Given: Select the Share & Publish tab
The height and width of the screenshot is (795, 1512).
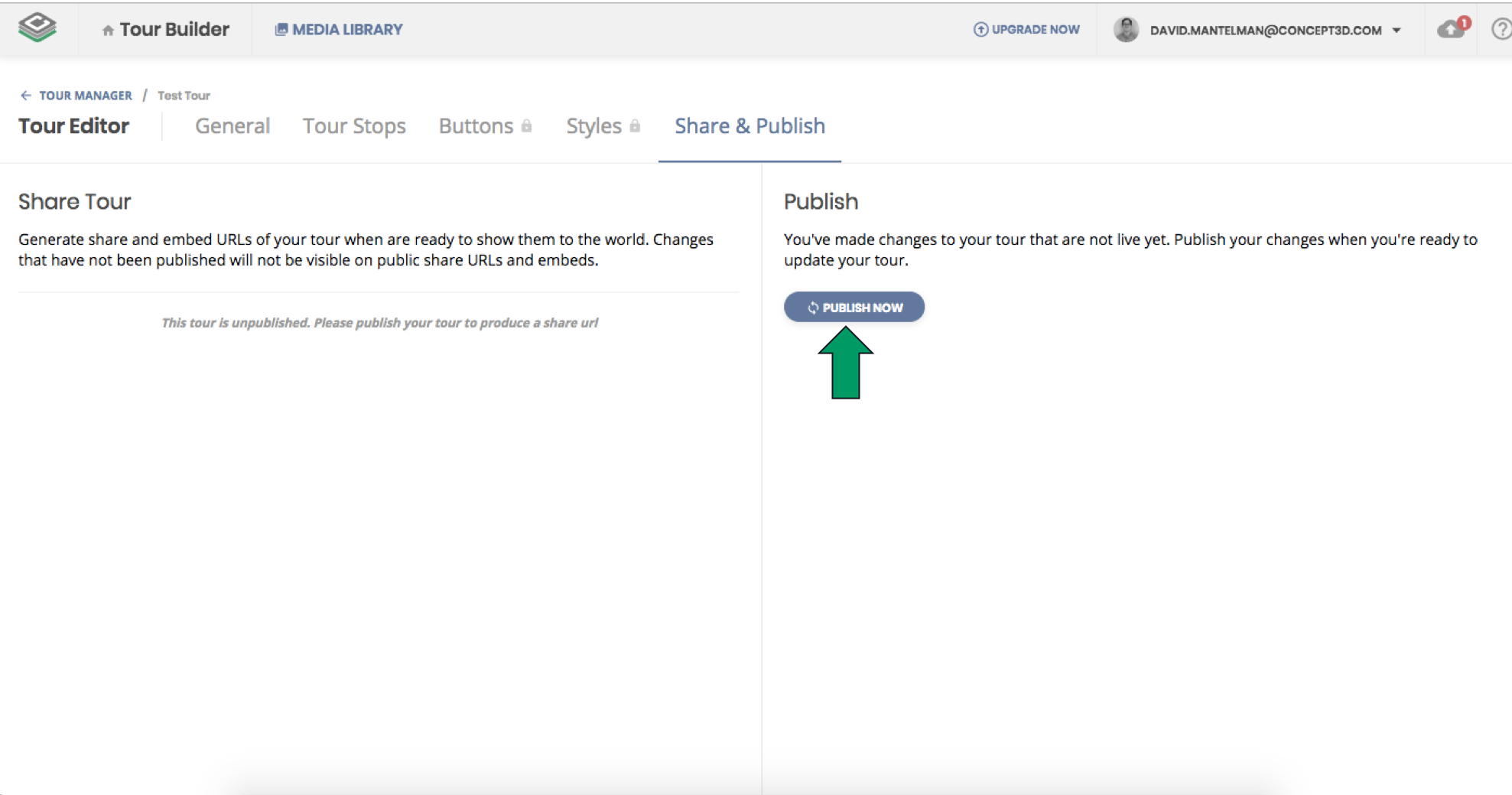Looking at the screenshot, I should pos(749,126).
